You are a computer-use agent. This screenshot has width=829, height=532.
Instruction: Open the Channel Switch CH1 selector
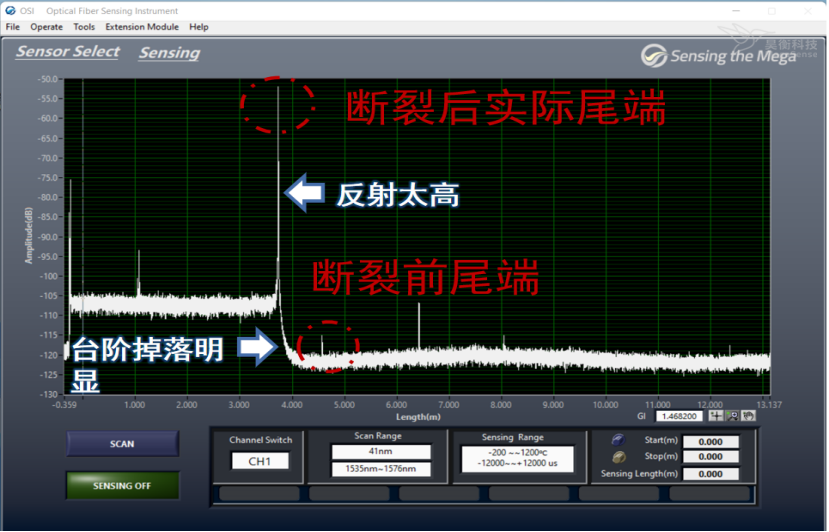(260, 461)
